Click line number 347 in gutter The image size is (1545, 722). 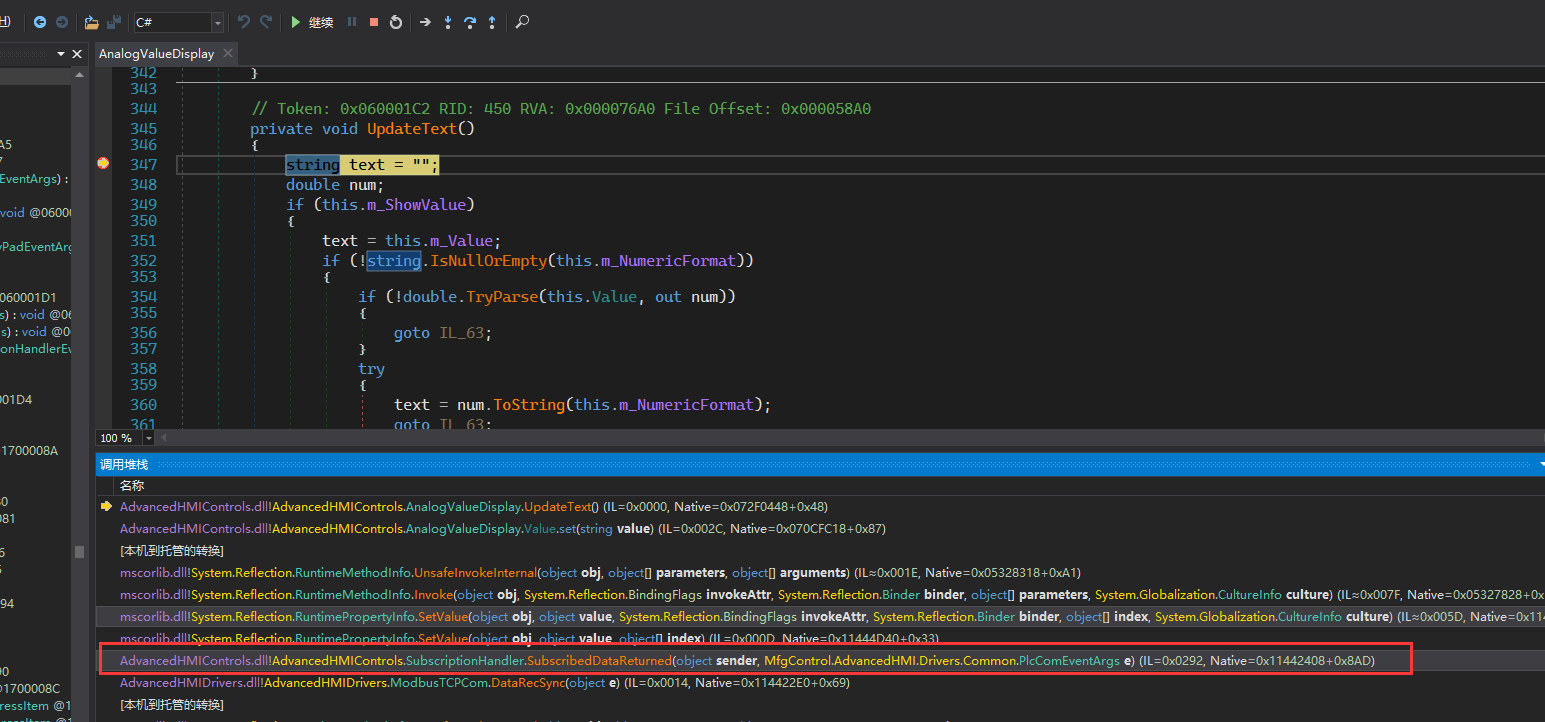coord(144,165)
